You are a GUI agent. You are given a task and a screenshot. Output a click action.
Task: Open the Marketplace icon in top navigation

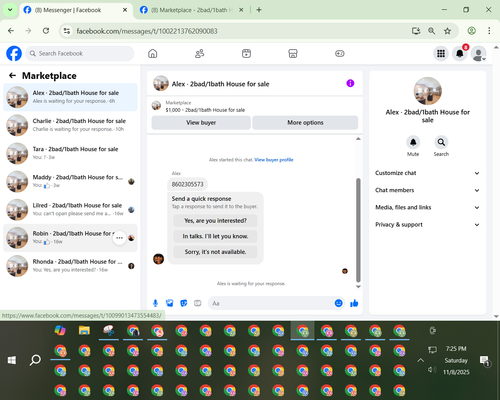point(293,53)
